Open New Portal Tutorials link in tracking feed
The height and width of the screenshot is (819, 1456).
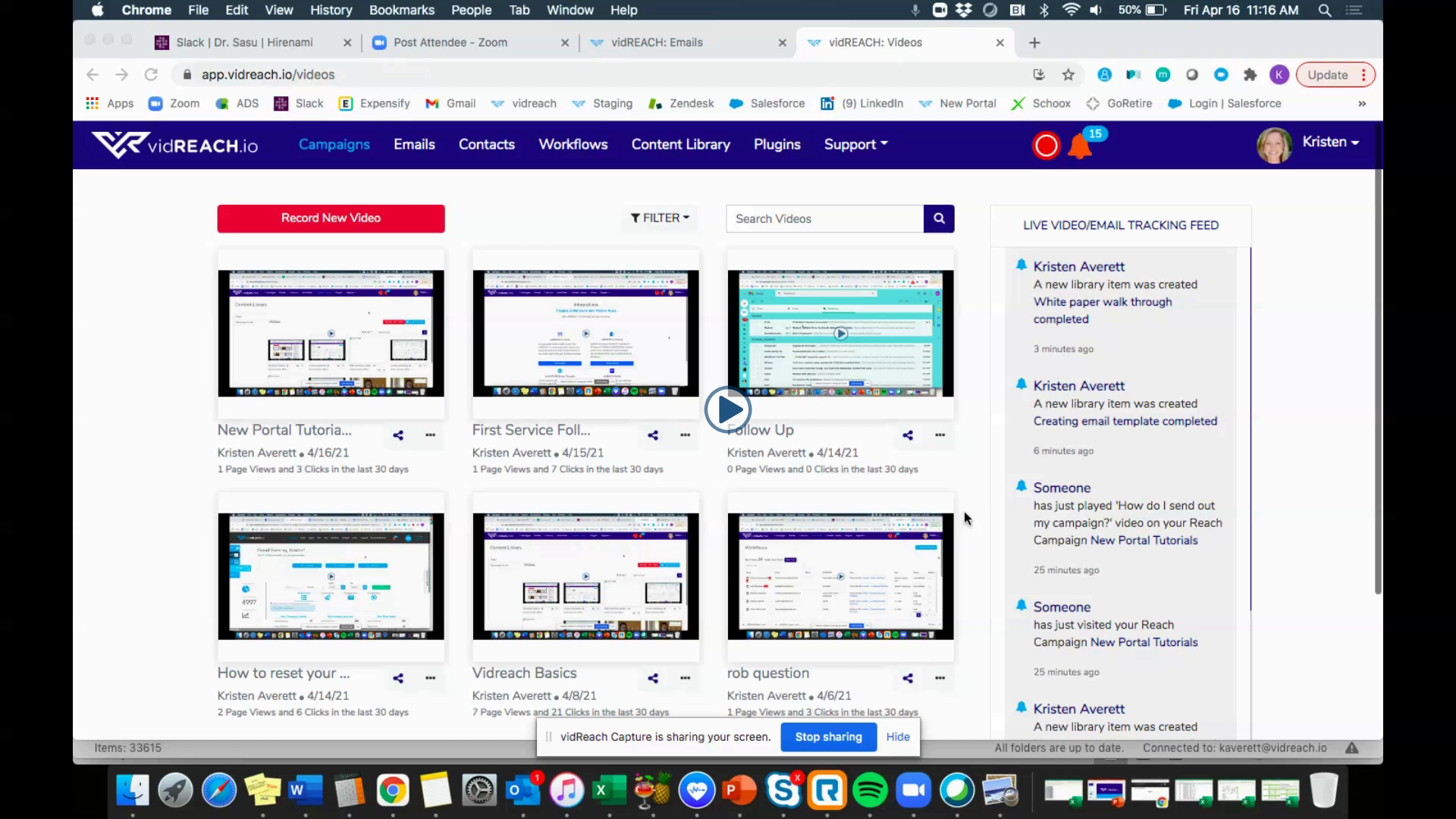pyautogui.click(x=1144, y=540)
